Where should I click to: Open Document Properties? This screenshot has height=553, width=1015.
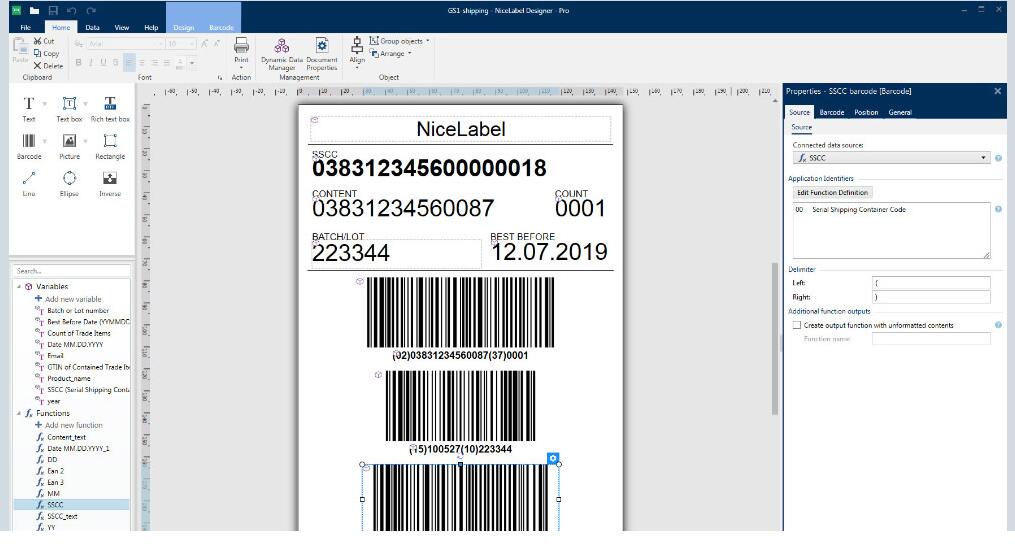click(322, 54)
